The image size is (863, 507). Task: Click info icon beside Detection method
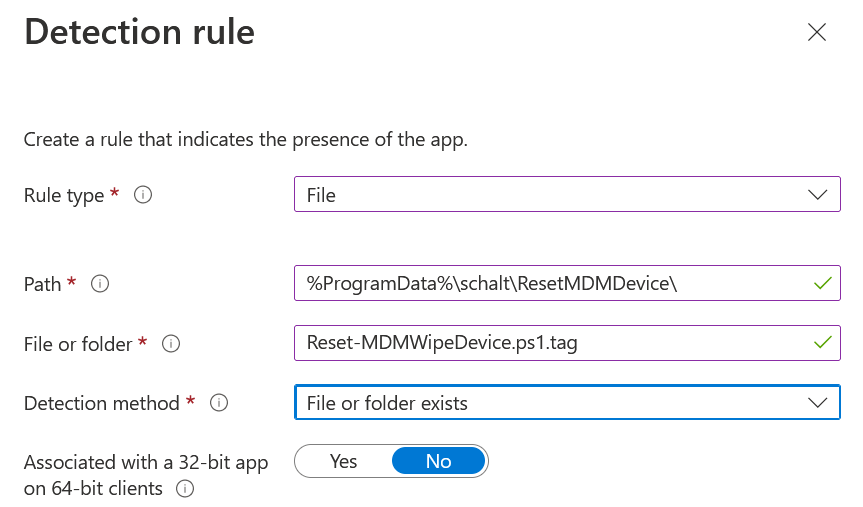(219, 404)
